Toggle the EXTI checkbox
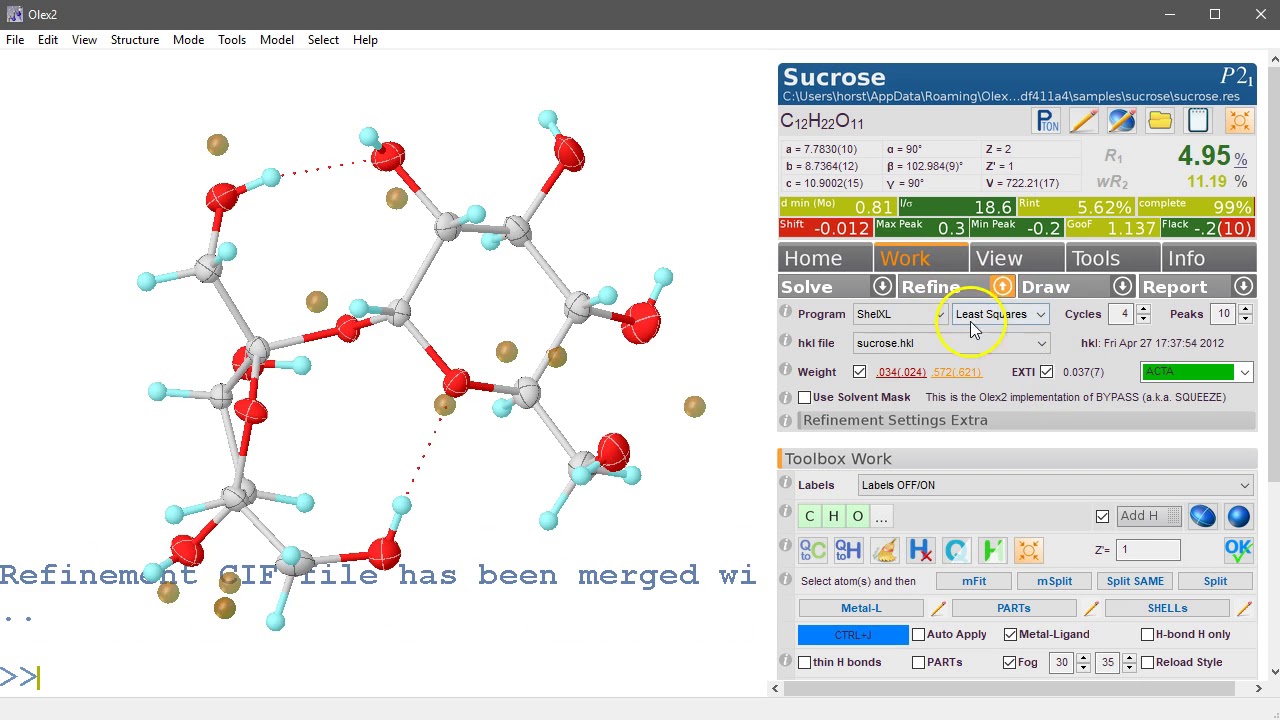This screenshot has height=720, width=1280. click(1046, 372)
